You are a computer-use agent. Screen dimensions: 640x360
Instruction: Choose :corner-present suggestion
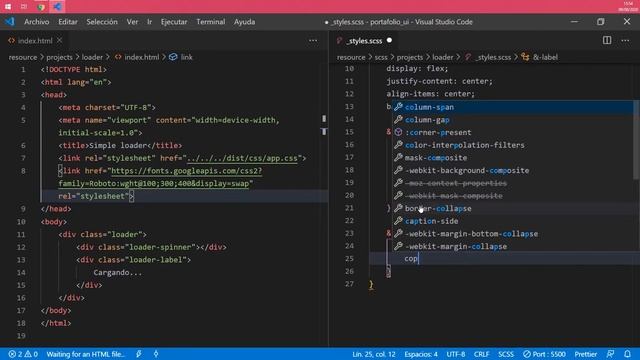[x=513, y=132]
